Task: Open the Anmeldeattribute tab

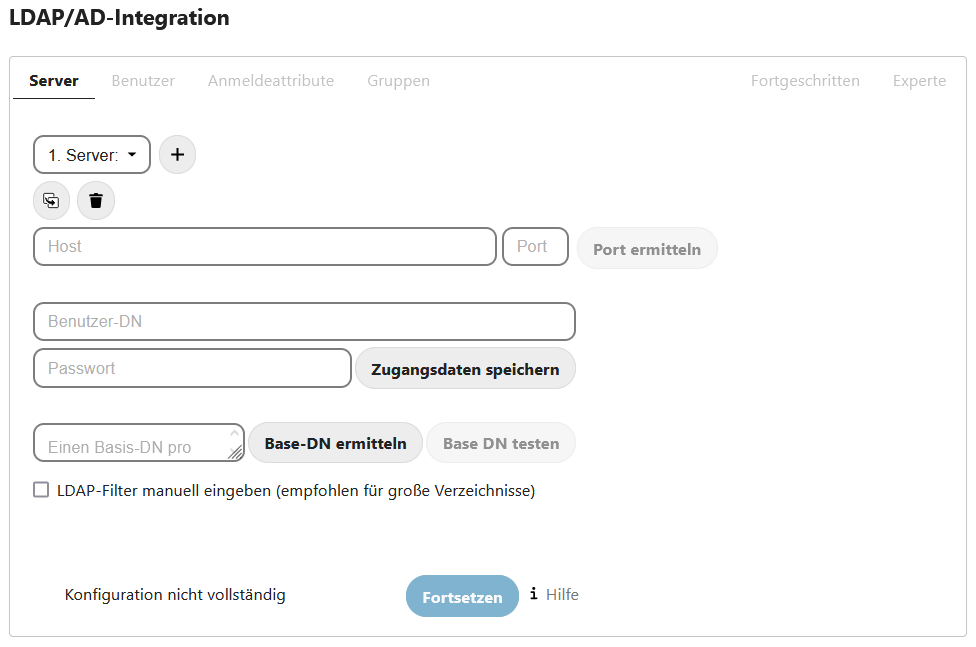Action: (271, 81)
